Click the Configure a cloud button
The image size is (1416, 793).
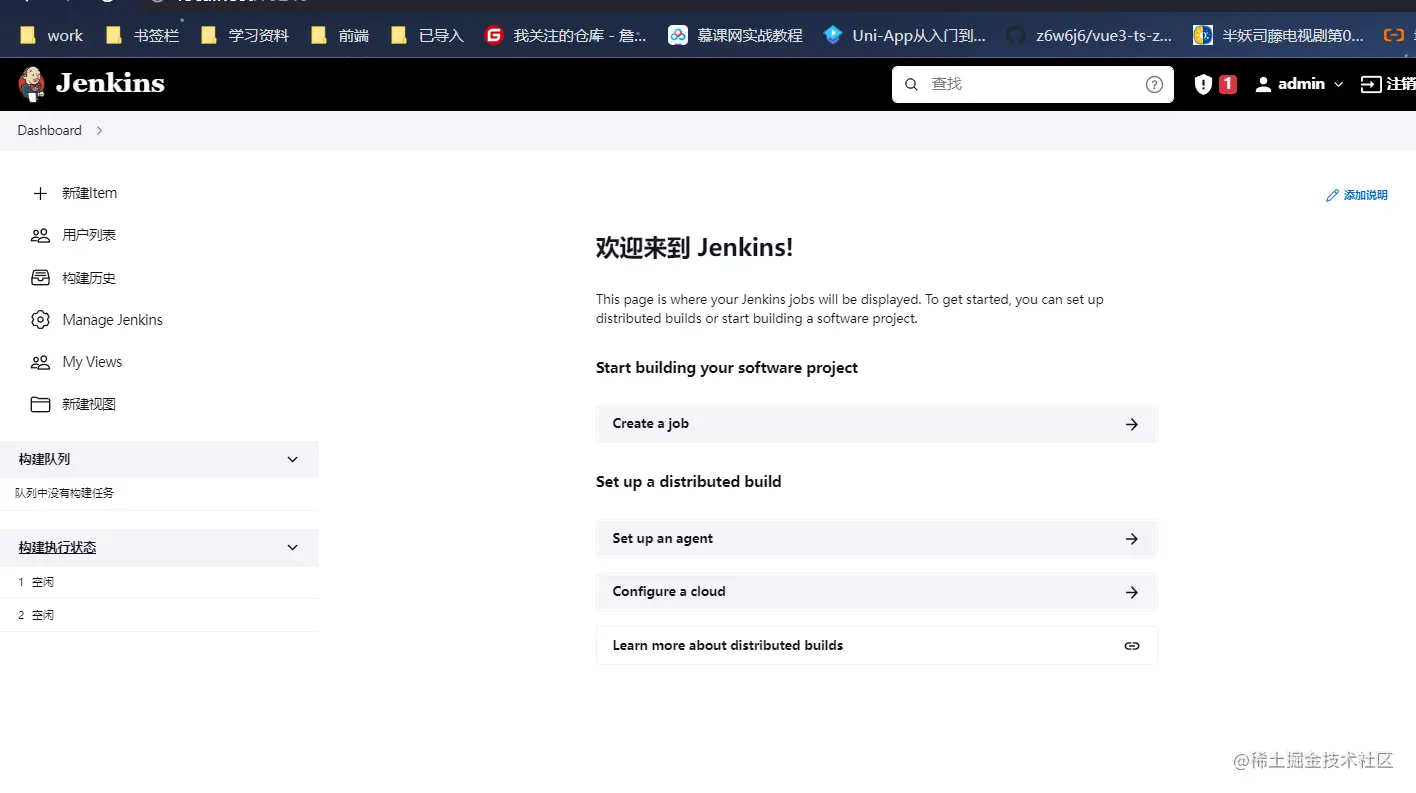pos(876,592)
